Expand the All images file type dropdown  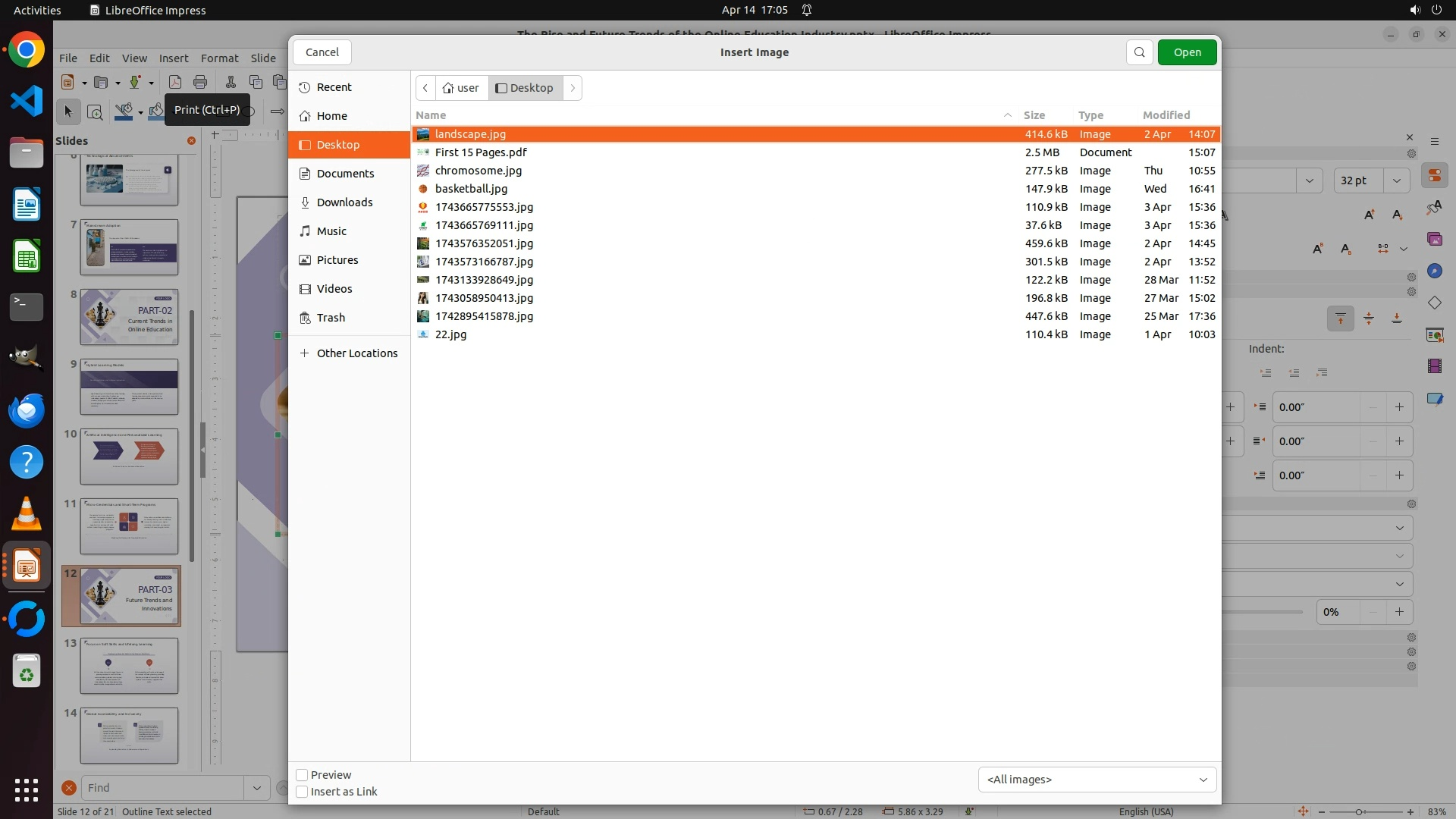1097,780
